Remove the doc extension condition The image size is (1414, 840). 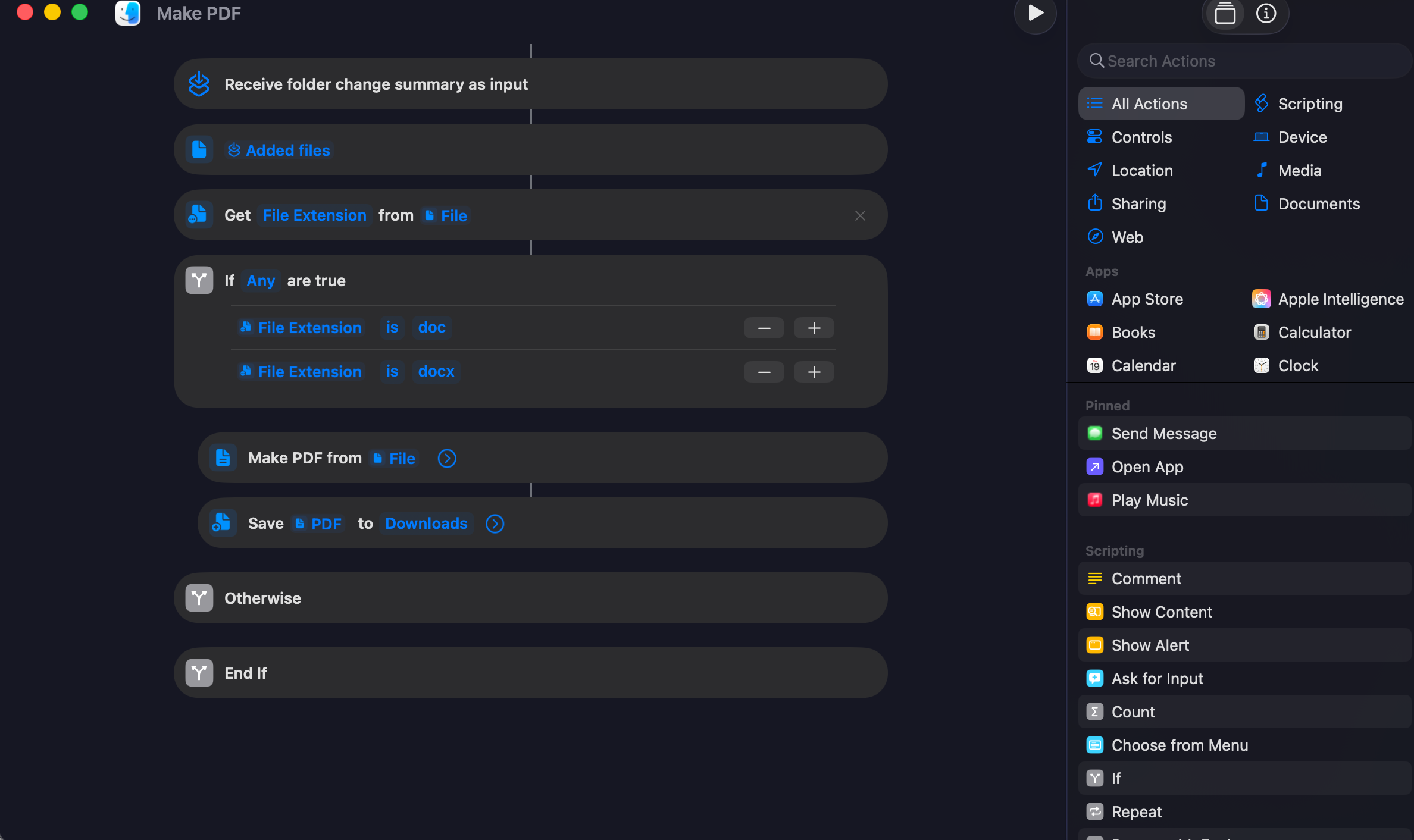point(764,328)
